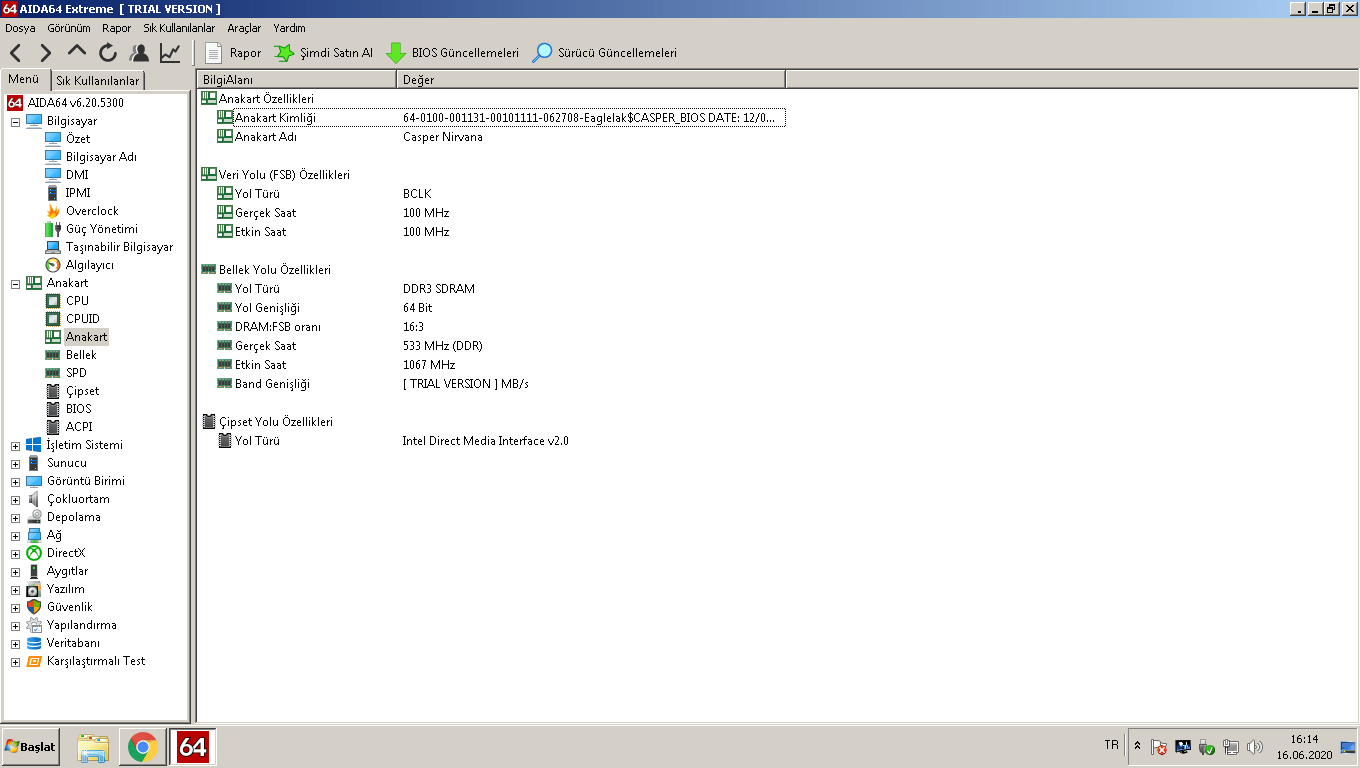
Task: Select Çipset in the tree
Action: [x=83, y=391]
